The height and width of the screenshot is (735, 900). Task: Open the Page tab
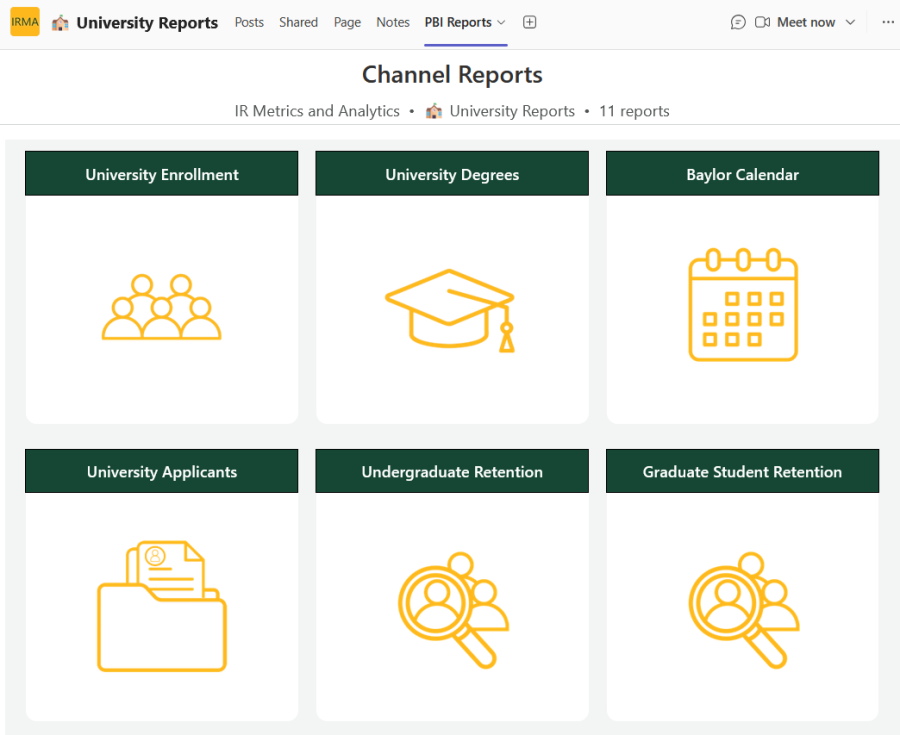(347, 22)
